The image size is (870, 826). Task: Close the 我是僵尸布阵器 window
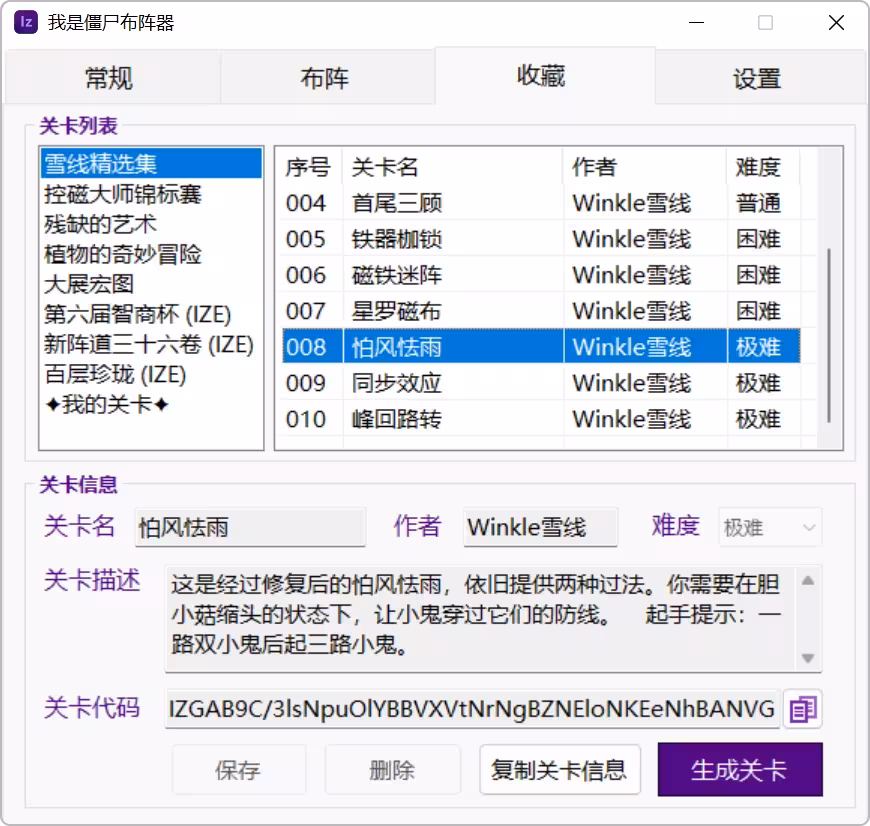click(836, 23)
